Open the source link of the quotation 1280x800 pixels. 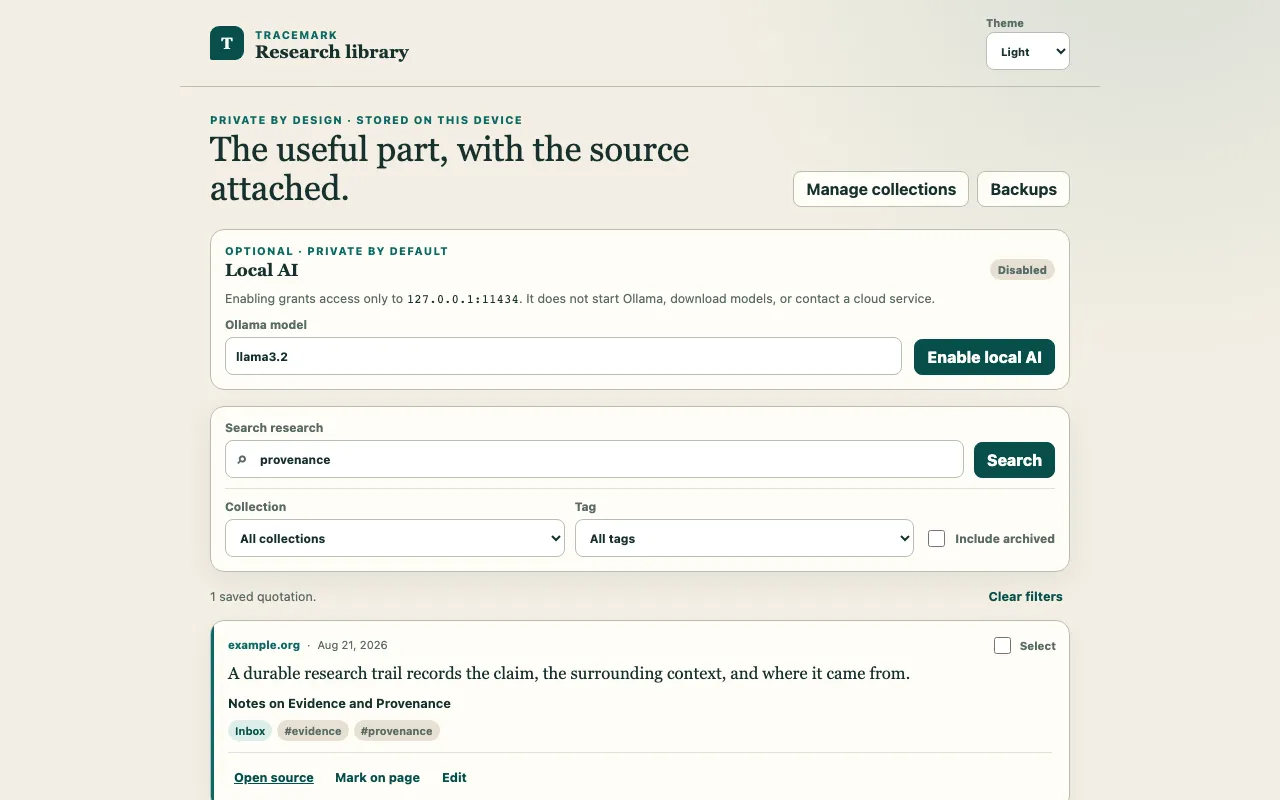point(274,777)
